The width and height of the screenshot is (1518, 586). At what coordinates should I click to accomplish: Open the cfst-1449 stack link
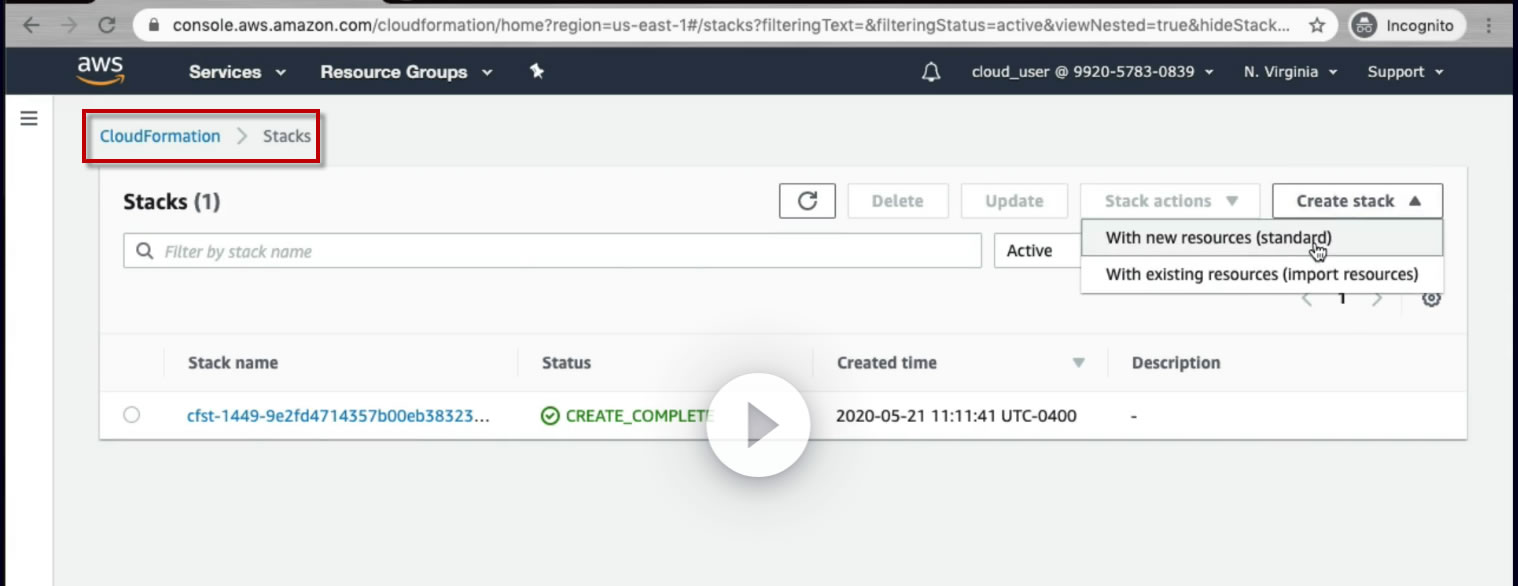[x=338, y=415]
